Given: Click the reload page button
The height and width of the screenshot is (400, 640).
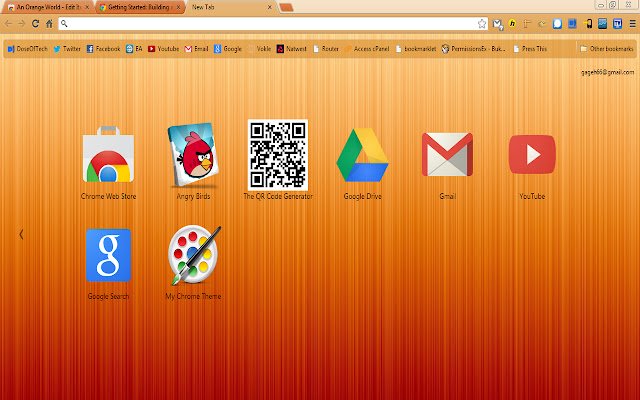Looking at the screenshot, I should (x=36, y=24).
